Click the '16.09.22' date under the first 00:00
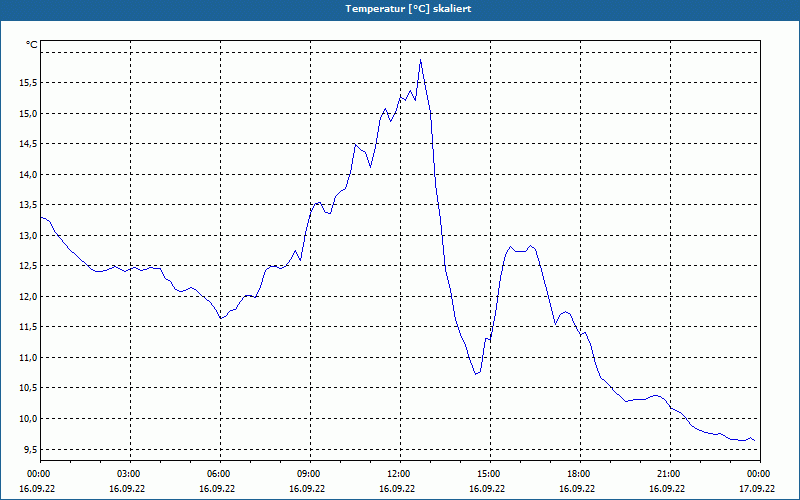 pyautogui.click(x=37, y=489)
